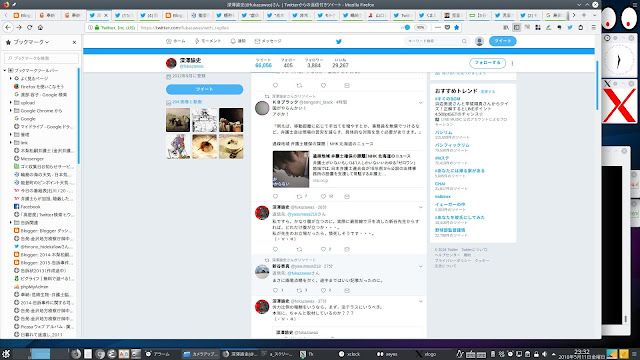640x360 pixels.
Task: Show the Firefox library icon
Action: [x=506, y=27]
